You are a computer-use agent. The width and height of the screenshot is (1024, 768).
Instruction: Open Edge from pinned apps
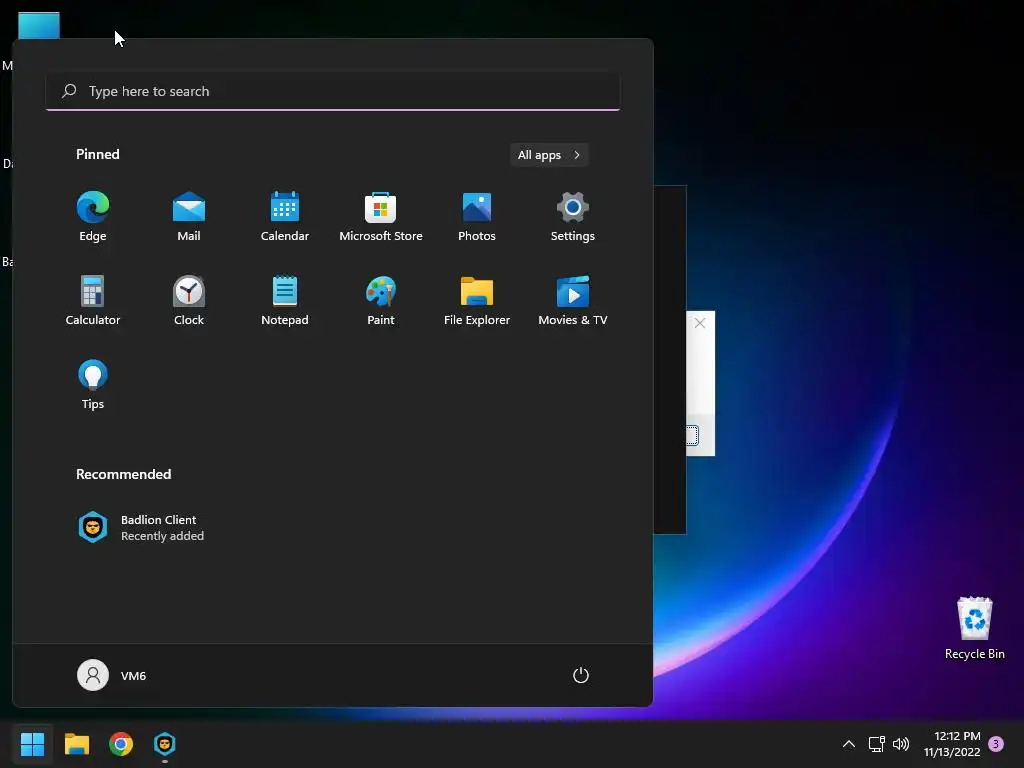click(93, 217)
